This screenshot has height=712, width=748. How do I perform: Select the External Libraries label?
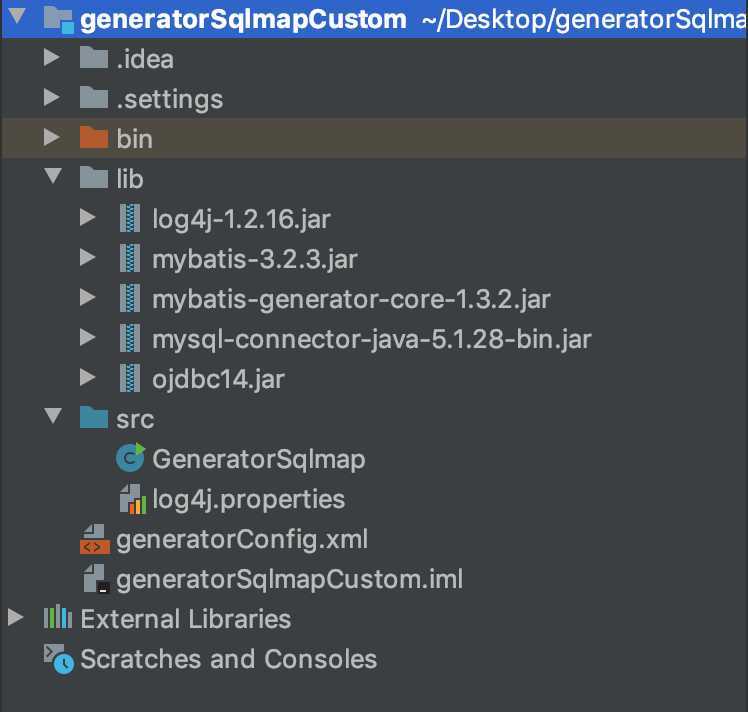tap(186, 619)
